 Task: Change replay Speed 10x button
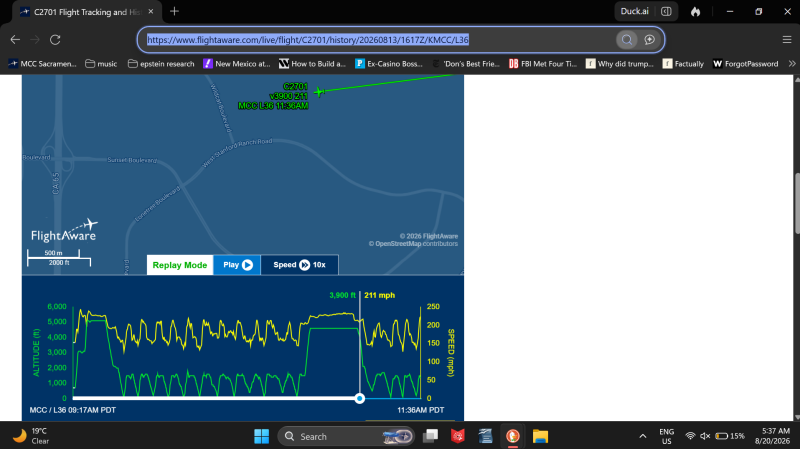(x=299, y=265)
